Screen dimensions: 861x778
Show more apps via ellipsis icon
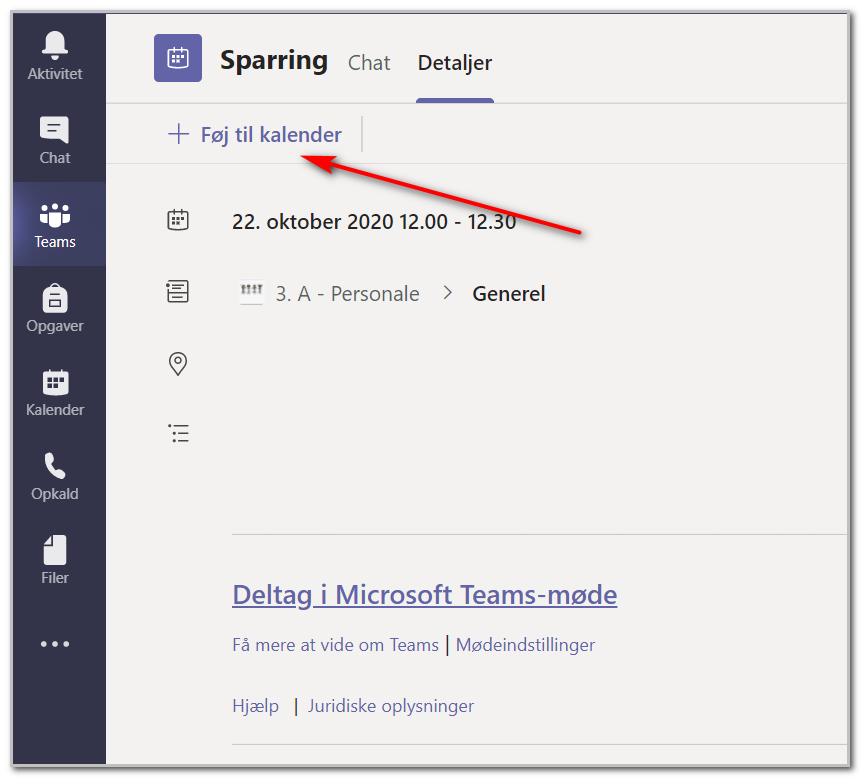point(55,644)
